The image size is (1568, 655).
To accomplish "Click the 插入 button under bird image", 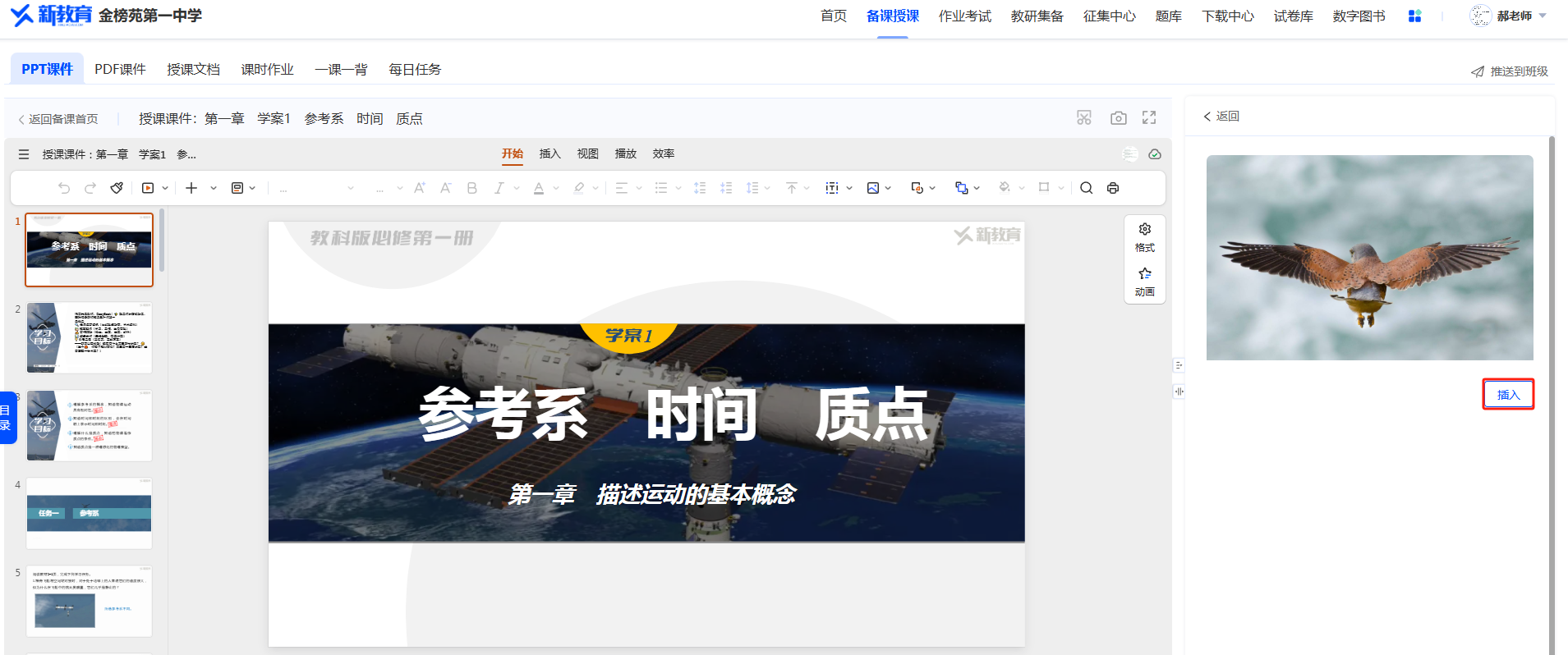I will pos(1508,395).
